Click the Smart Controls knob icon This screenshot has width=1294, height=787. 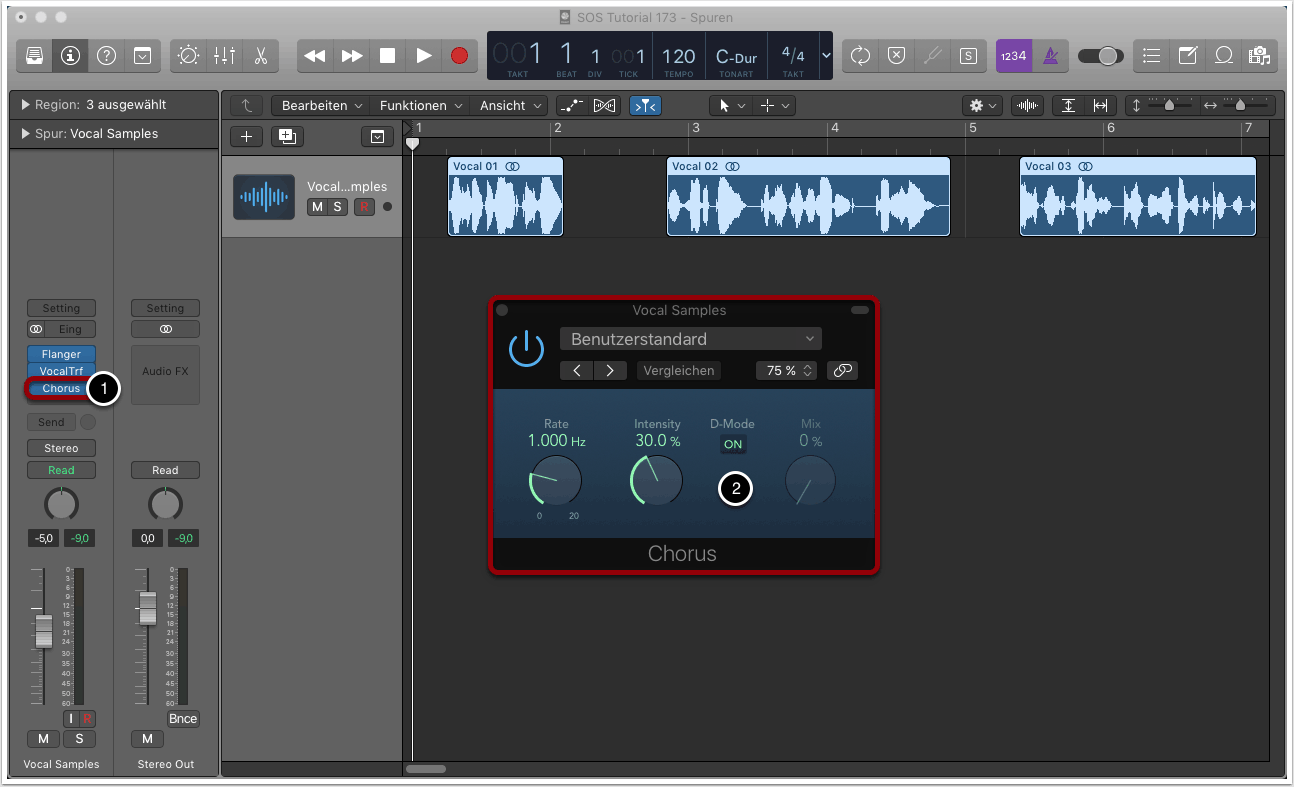(x=188, y=56)
